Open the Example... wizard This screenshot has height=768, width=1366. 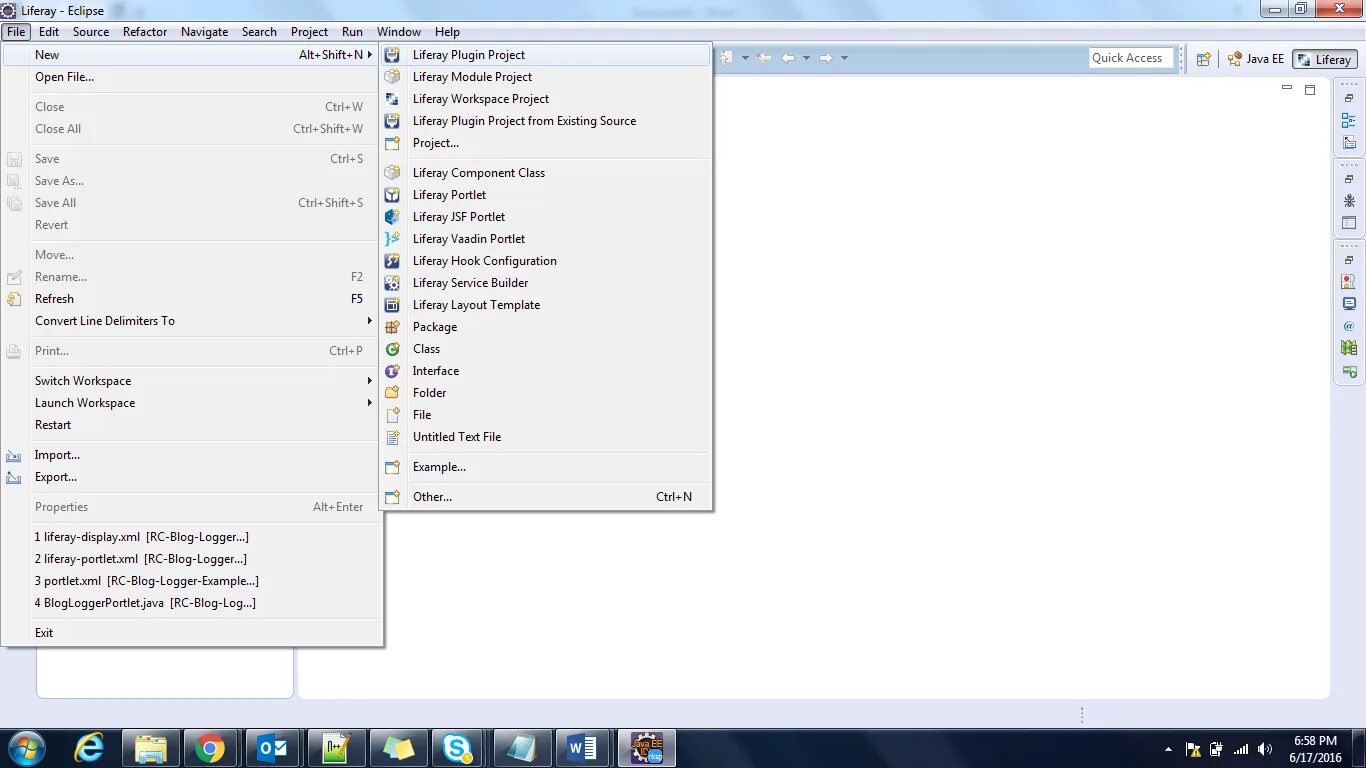pos(545,467)
